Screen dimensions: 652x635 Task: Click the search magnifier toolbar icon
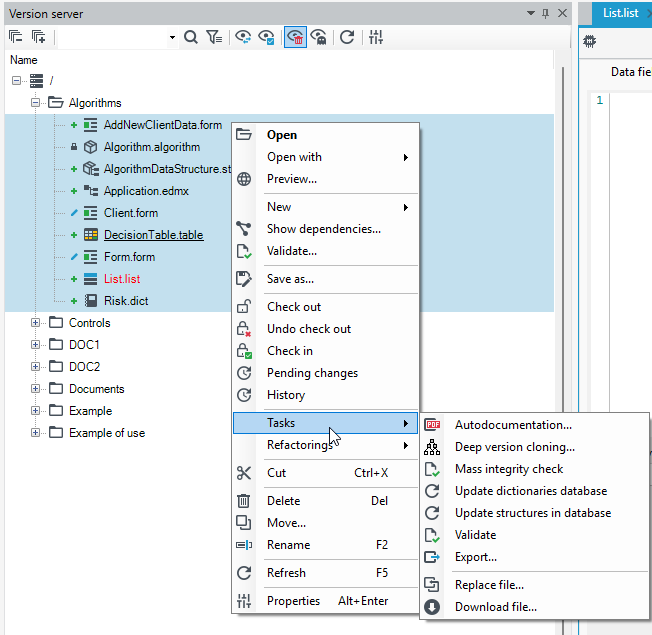click(x=190, y=37)
